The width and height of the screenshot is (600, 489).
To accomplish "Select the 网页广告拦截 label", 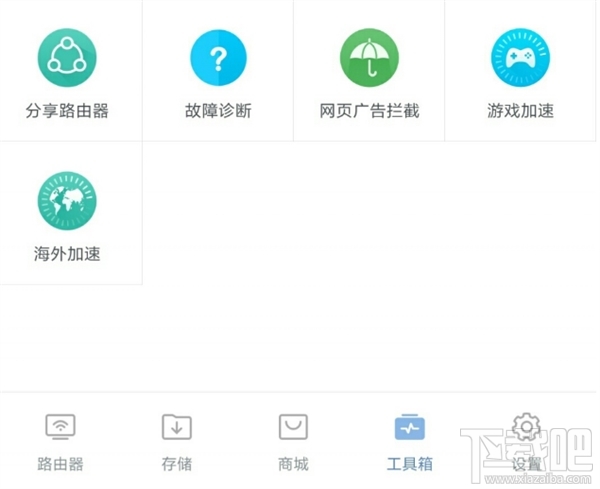I will [369, 111].
